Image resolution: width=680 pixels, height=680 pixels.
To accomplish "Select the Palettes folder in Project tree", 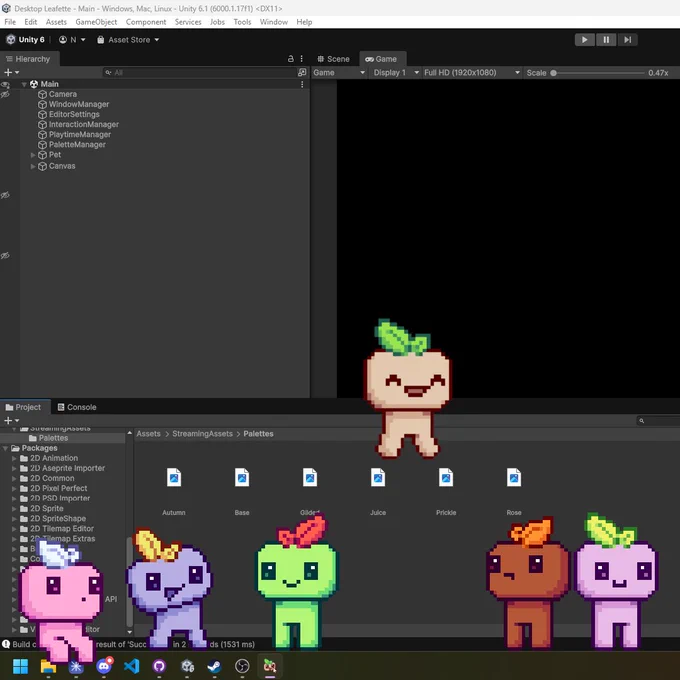I will (x=53, y=438).
